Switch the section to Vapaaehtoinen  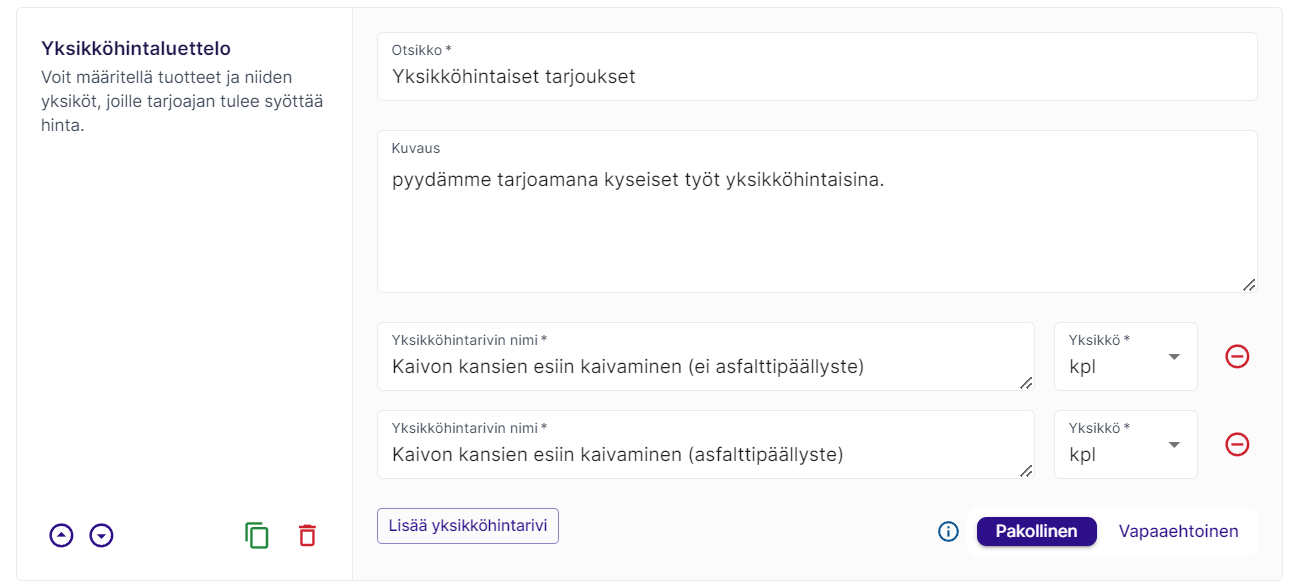(1178, 532)
